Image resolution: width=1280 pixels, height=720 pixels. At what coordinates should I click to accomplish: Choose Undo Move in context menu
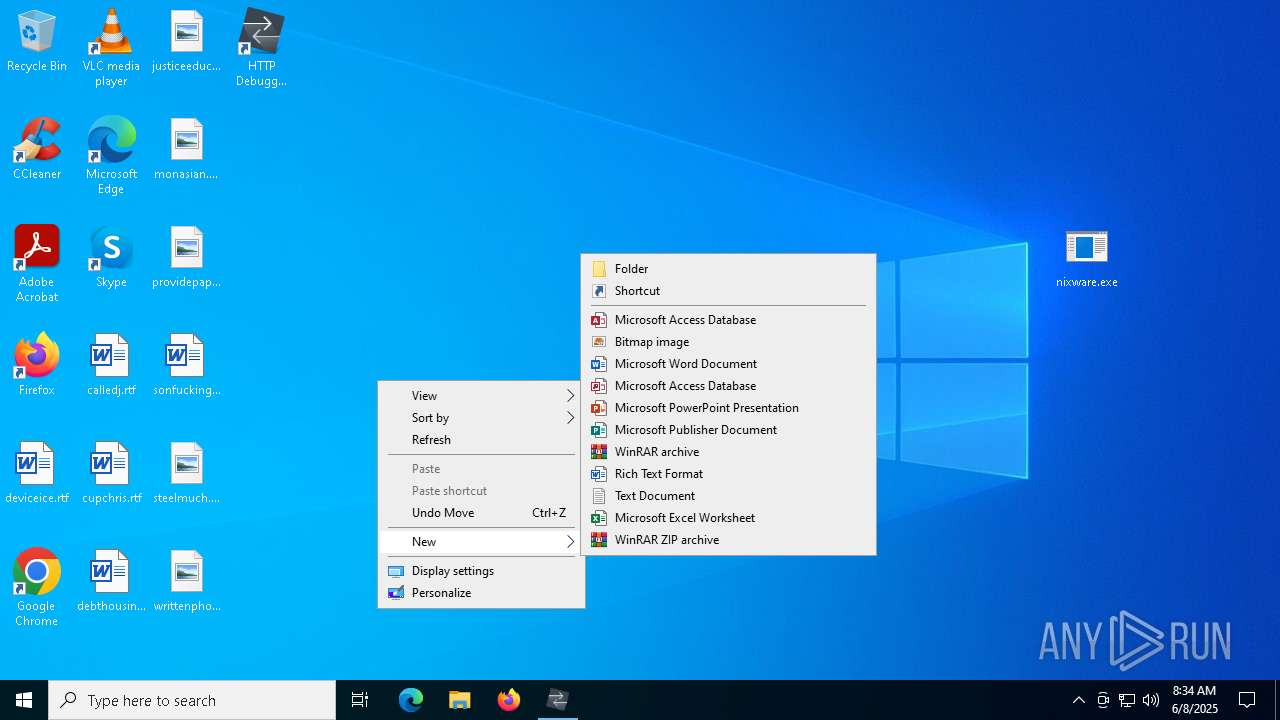pos(482,513)
